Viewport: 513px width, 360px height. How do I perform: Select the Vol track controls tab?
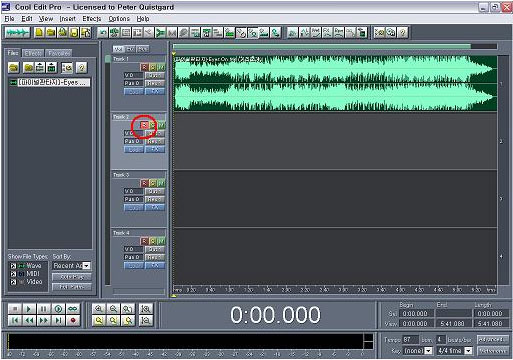tap(118, 49)
